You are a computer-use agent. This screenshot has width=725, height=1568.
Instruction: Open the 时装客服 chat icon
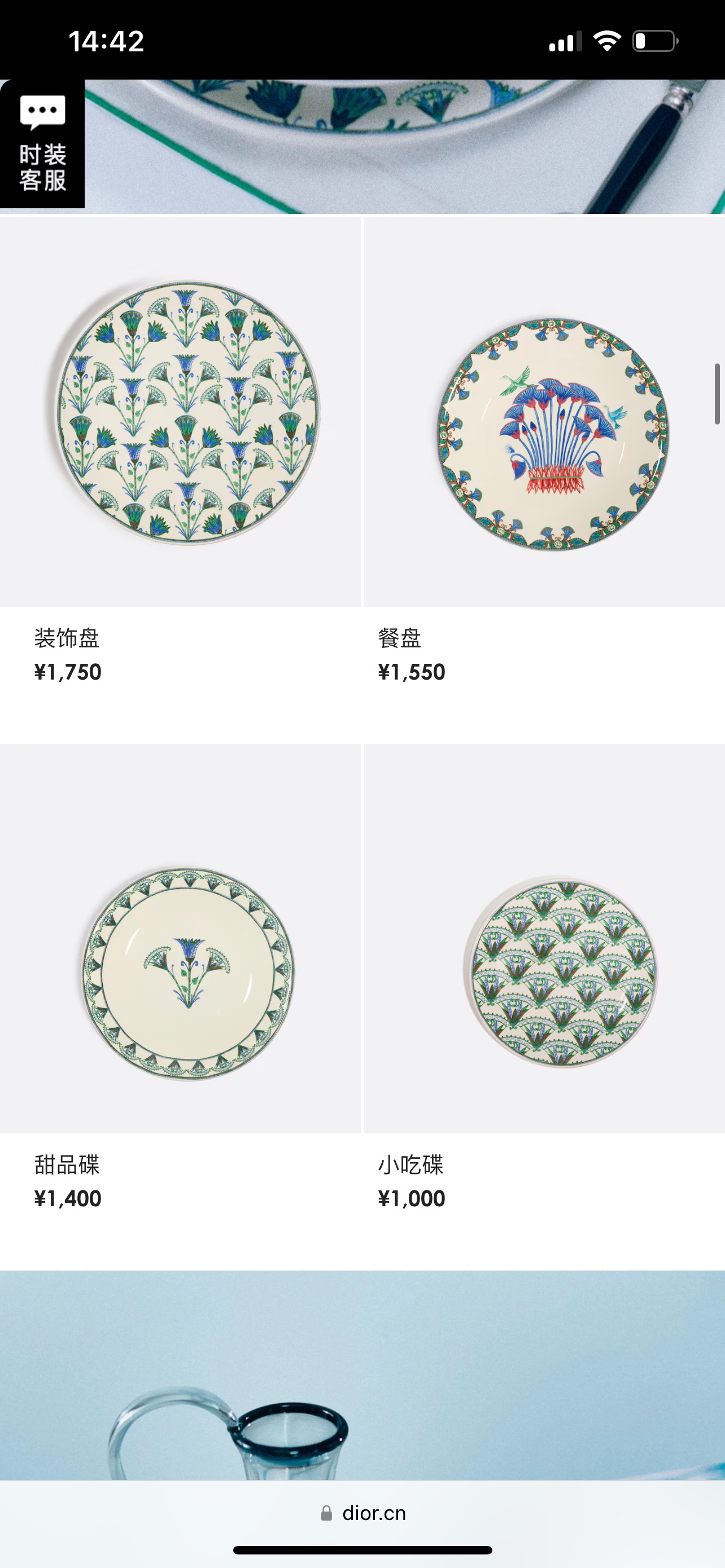(42, 144)
